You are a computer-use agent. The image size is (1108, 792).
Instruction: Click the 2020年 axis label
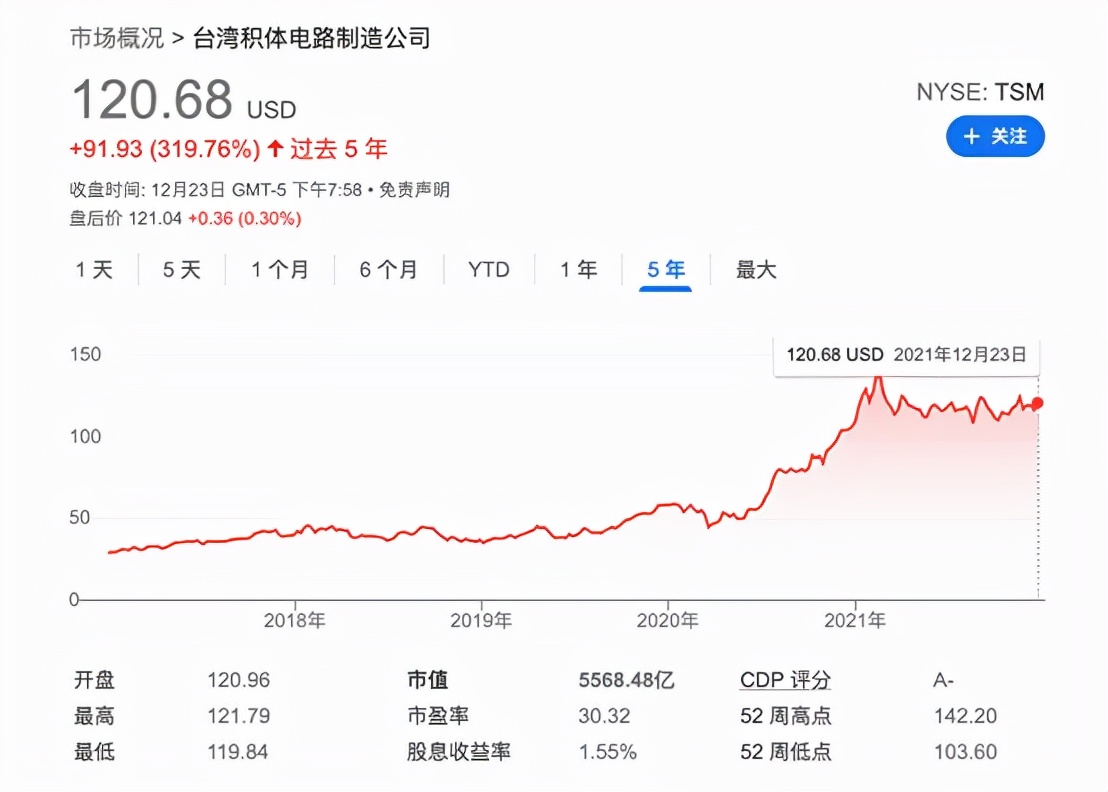click(x=668, y=620)
